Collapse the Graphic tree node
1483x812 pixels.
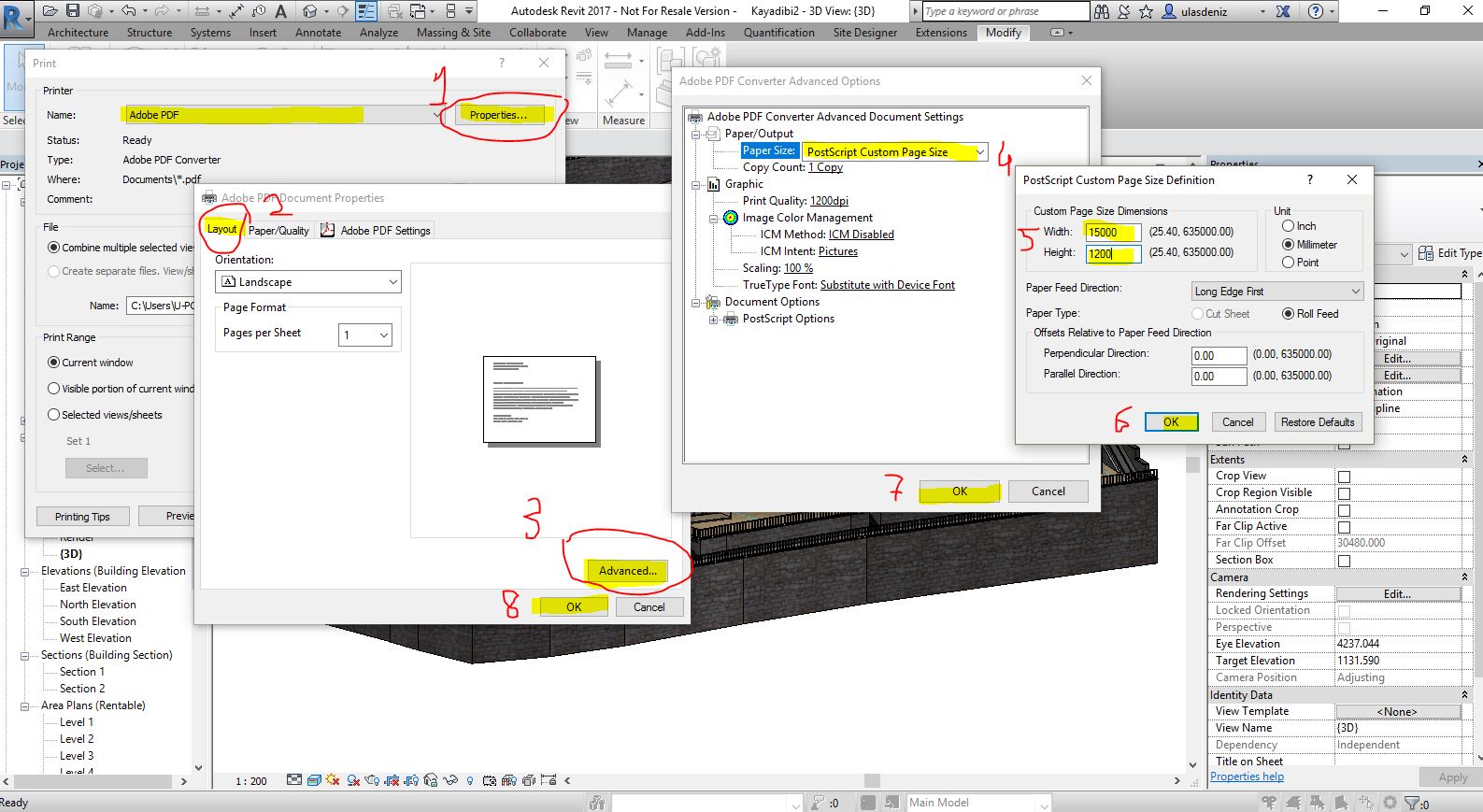pyautogui.click(x=696, y=185)
